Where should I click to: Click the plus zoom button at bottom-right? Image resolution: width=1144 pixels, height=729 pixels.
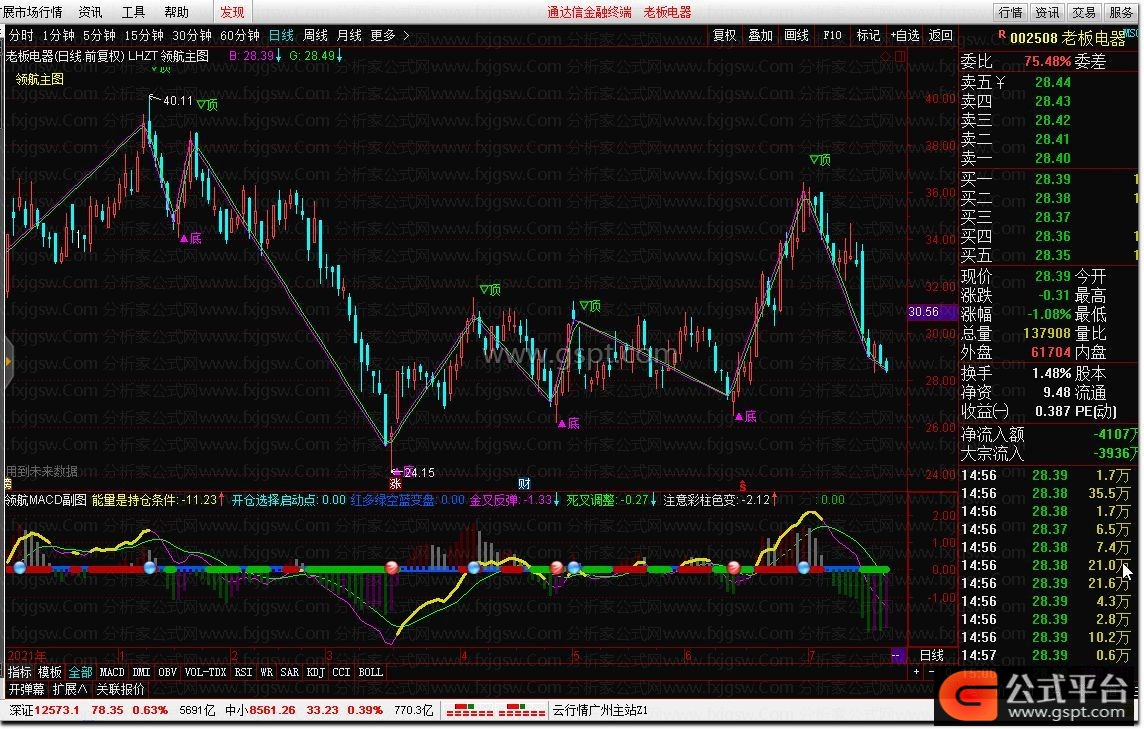[x=916, y=672]
